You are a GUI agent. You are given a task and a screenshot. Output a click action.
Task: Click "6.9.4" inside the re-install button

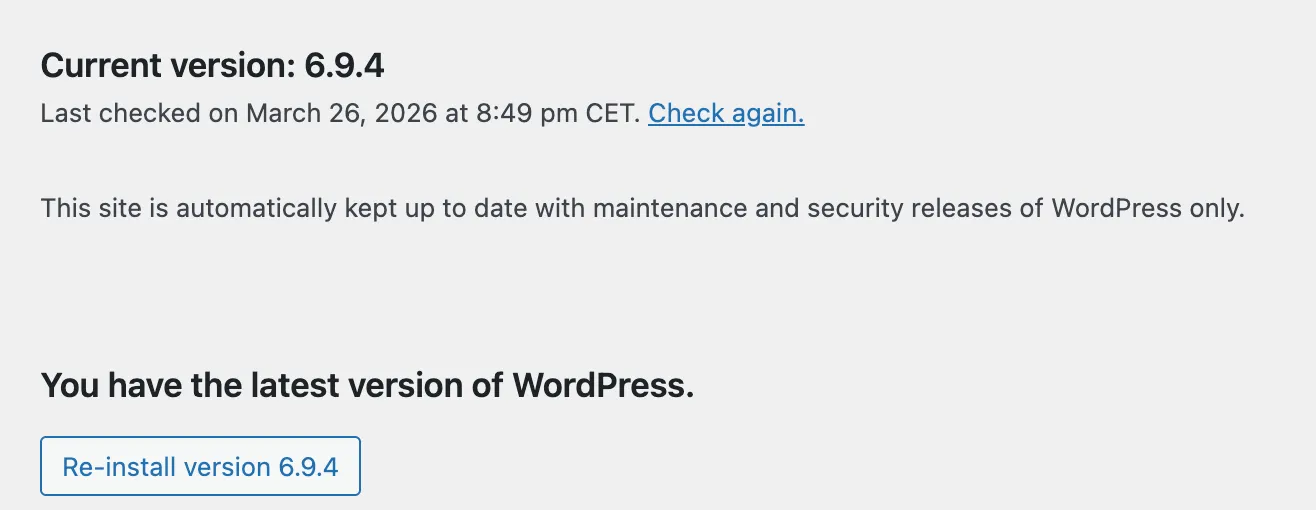[x=308, y=467]
